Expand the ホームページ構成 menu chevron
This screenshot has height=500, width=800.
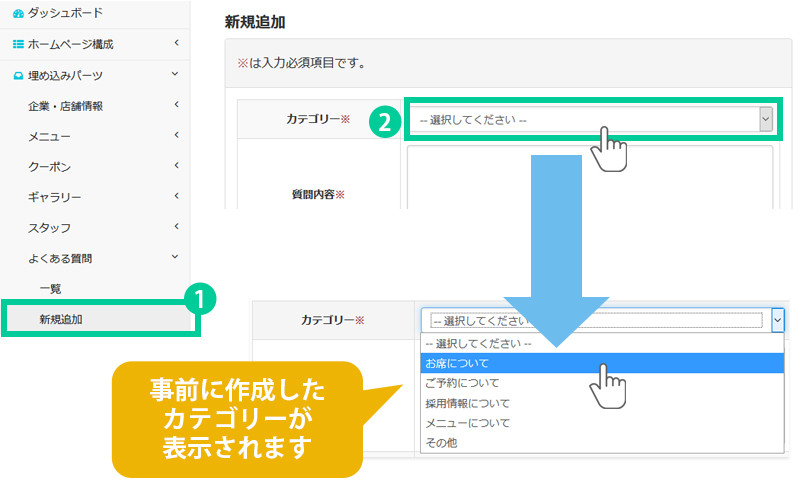click(x=175, y=43)
